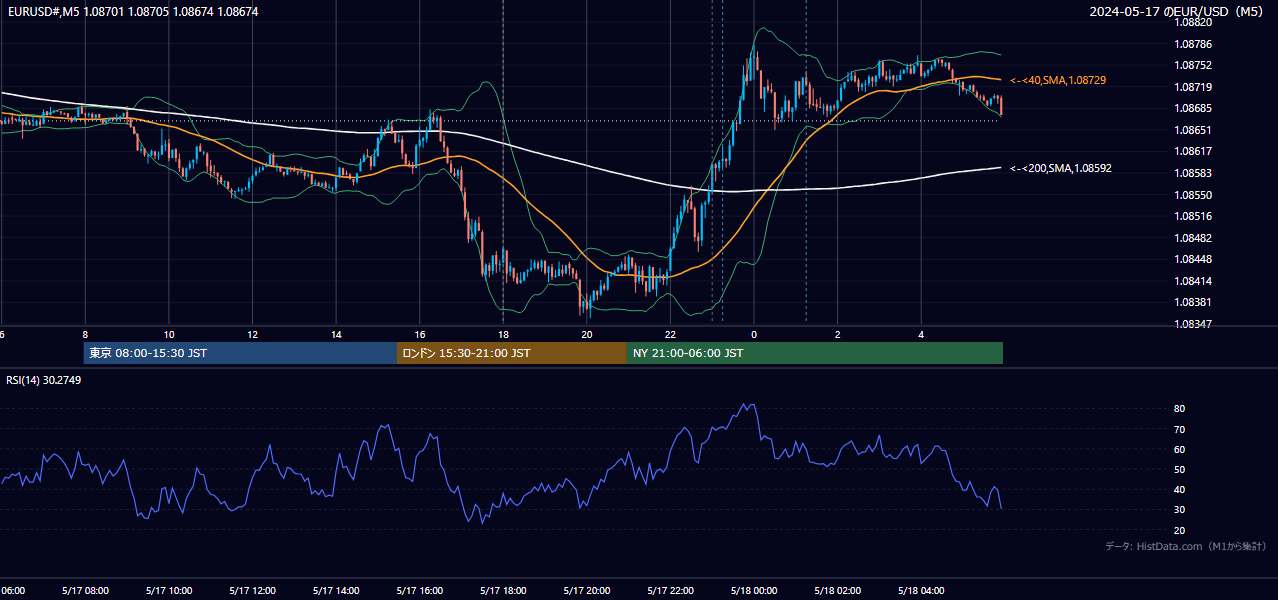Click the bottom time label 5/18 04:00
The height and width of the screenshot is (600, 1278).
[922, 591]
